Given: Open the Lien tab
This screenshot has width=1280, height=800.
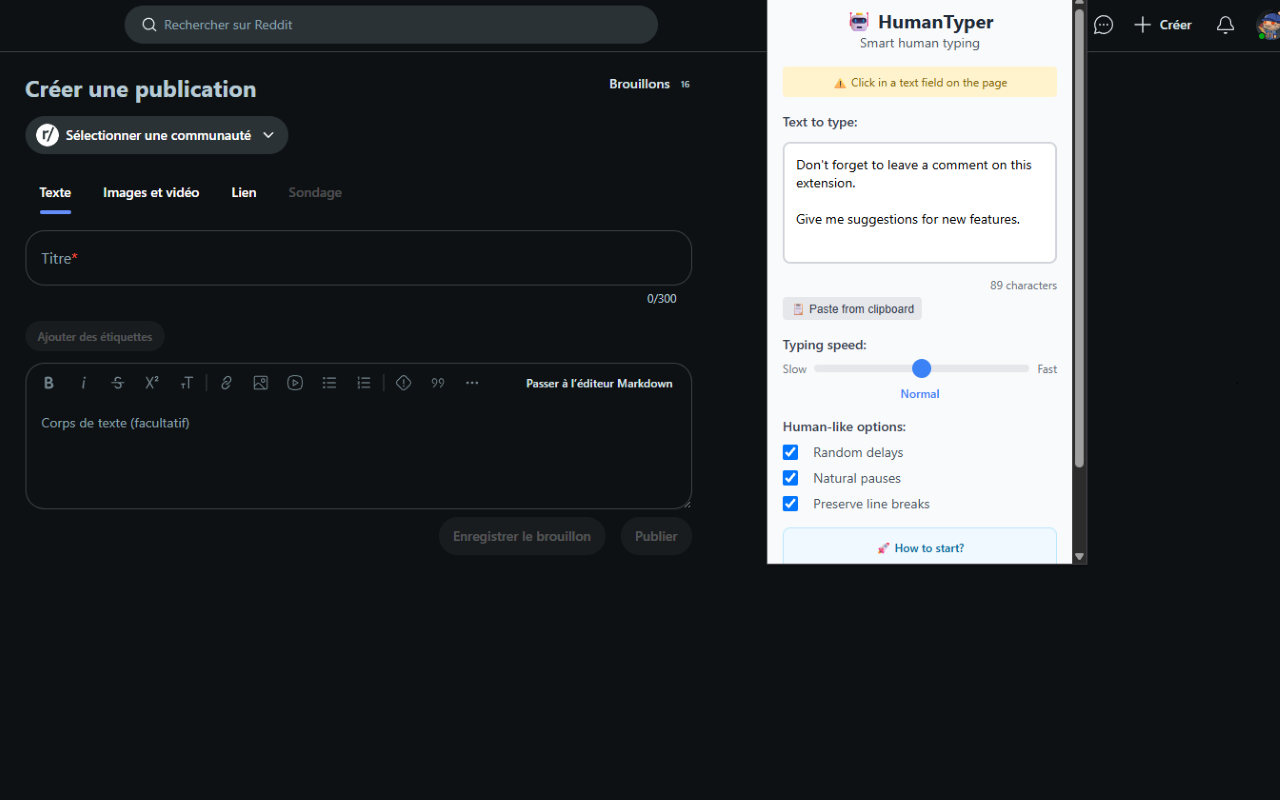Looking at the screenshot, I should pos(243,192).
